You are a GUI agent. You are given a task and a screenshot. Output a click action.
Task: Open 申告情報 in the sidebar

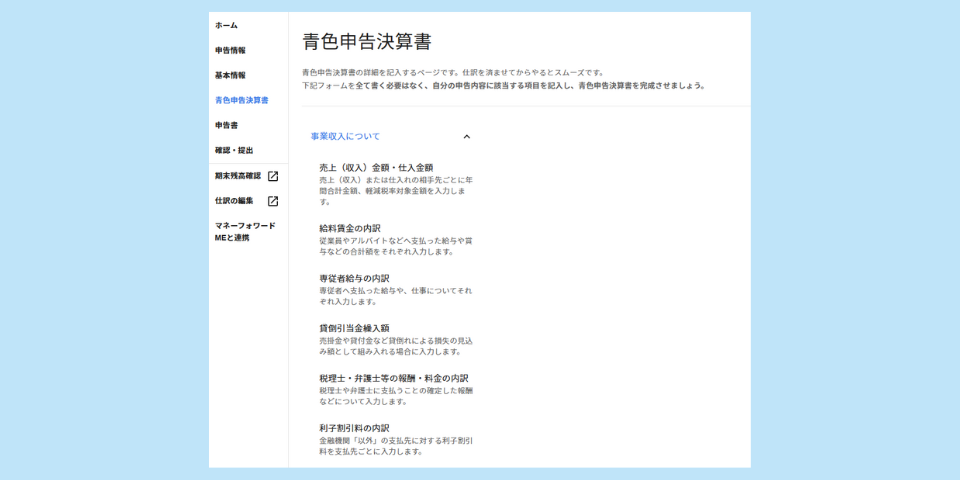point(230,50)
